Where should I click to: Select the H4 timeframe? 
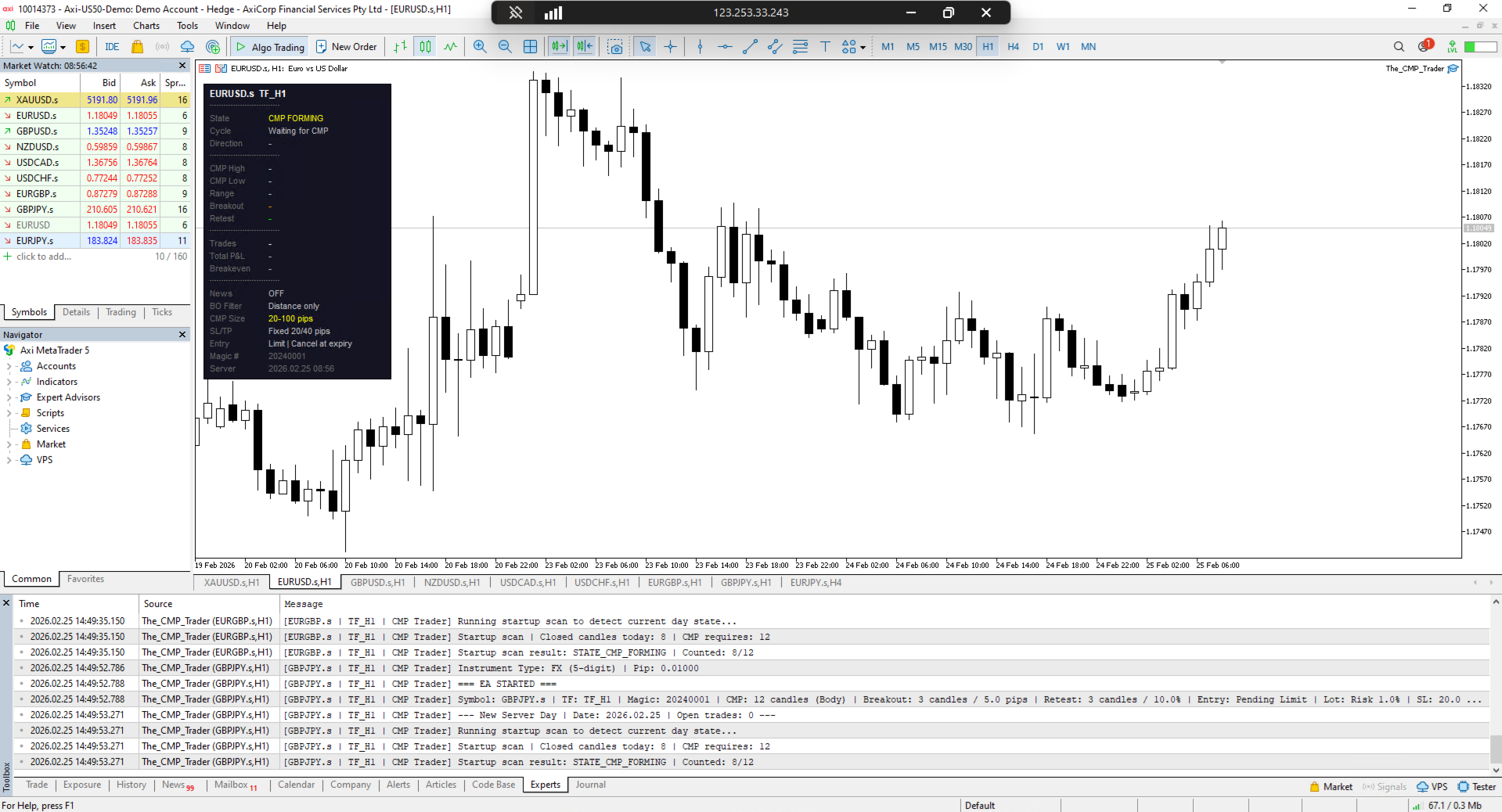(x=1013, y=47)
